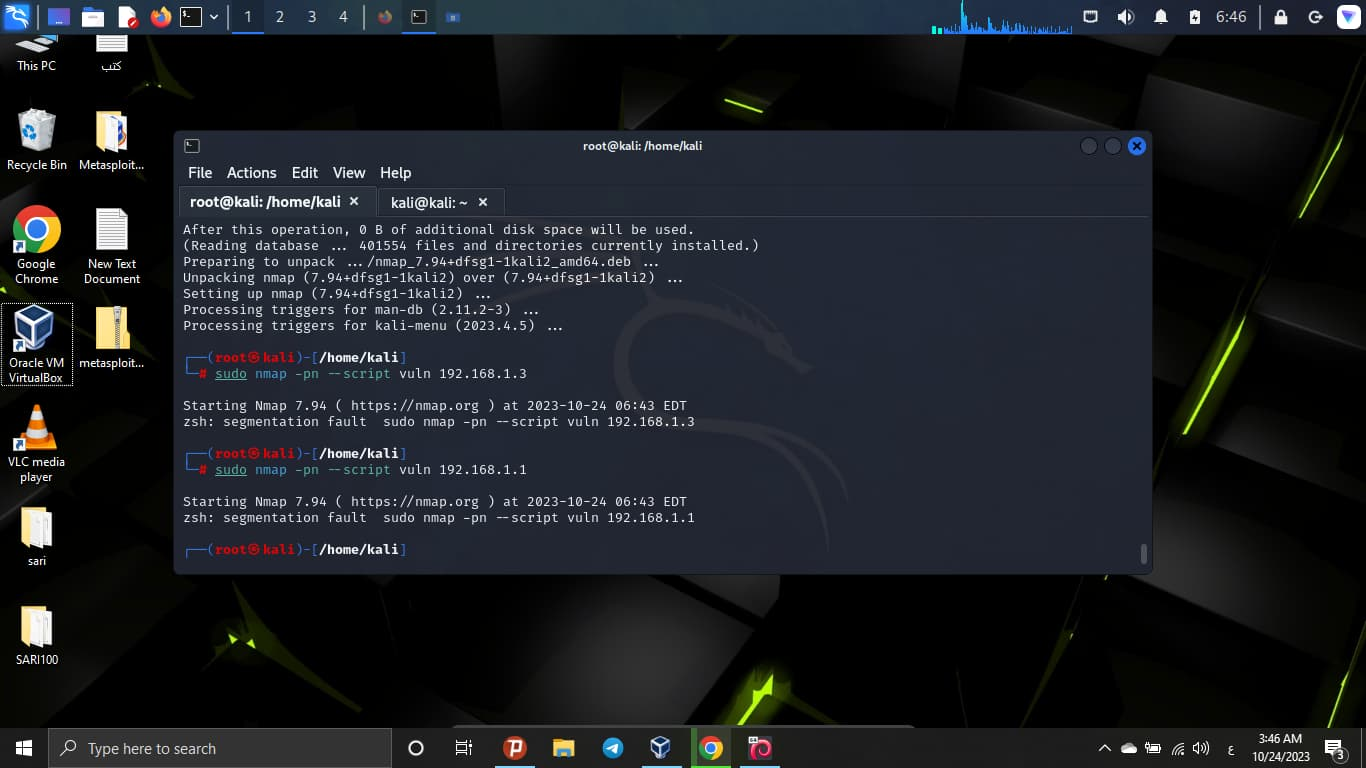Switch to workspace 4
1366x768 pixels.
pyautogui.click(x=344, y=17)
